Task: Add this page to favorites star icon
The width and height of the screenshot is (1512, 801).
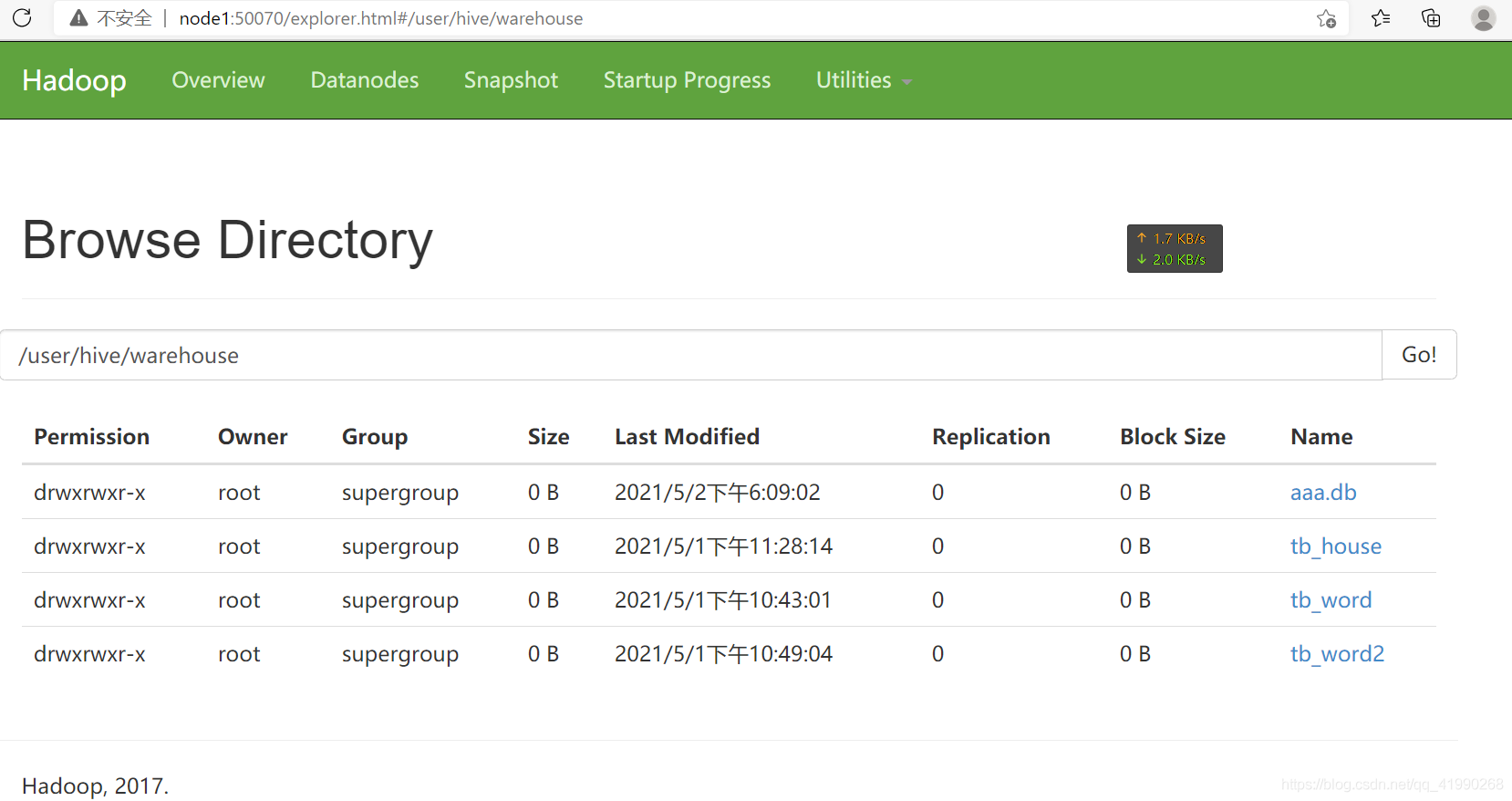Action: tap(1327, 18)
